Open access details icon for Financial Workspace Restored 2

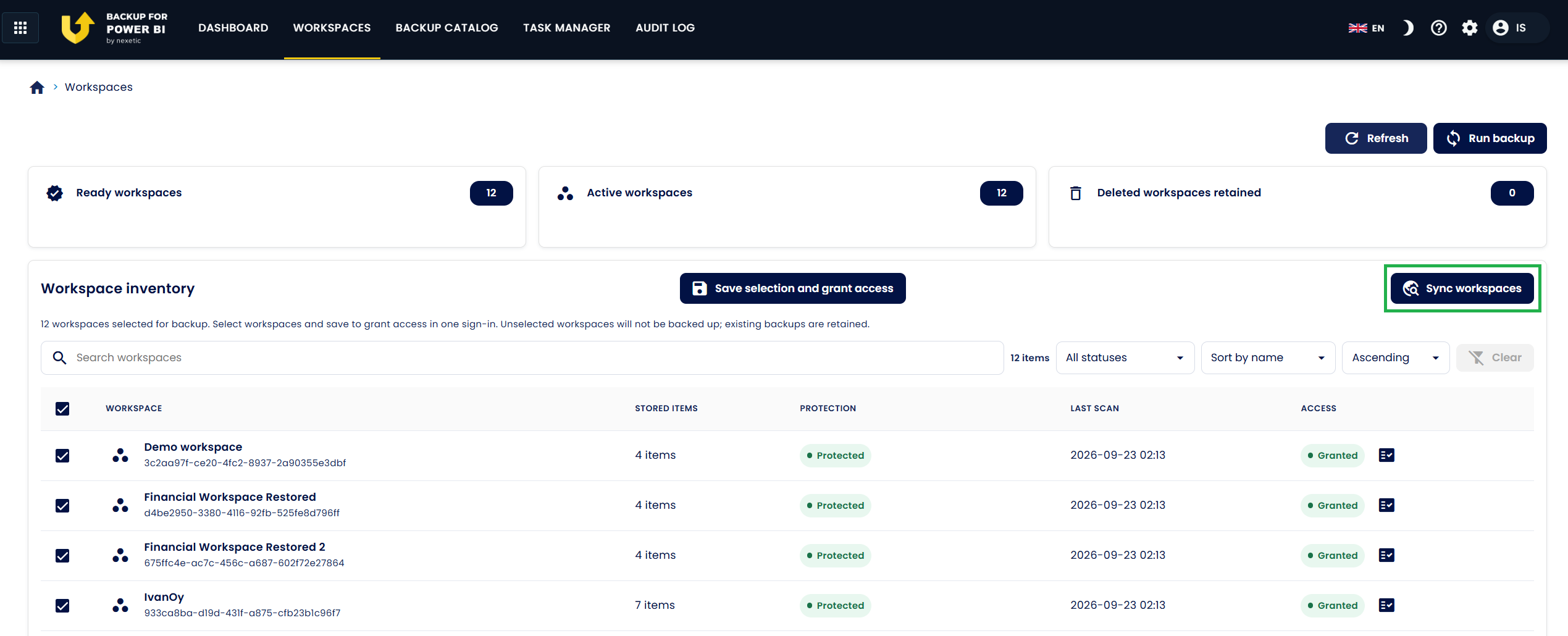[1386, 555]
